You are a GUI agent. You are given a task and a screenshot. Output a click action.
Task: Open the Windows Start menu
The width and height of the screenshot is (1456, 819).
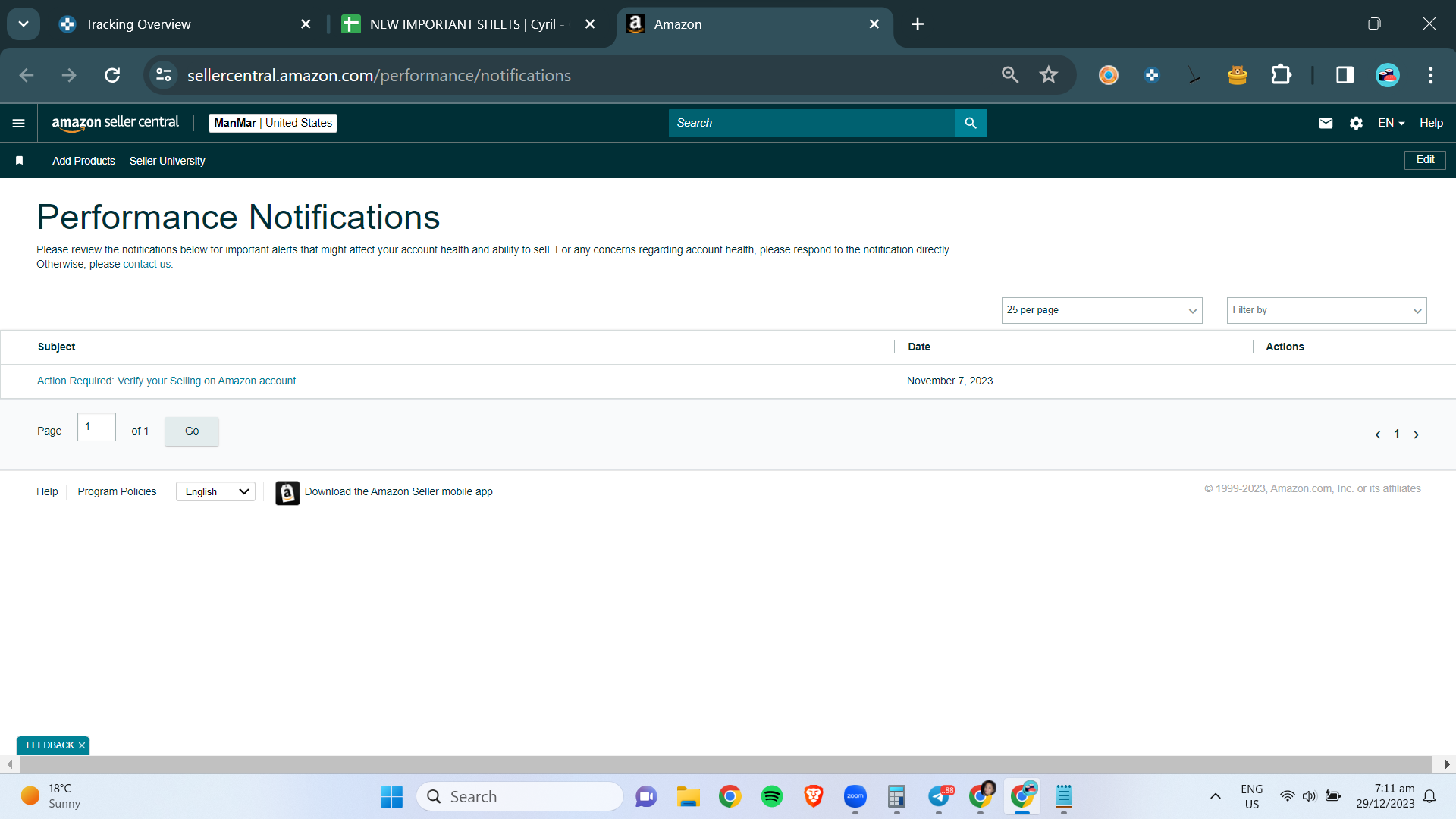coord(391,796)
